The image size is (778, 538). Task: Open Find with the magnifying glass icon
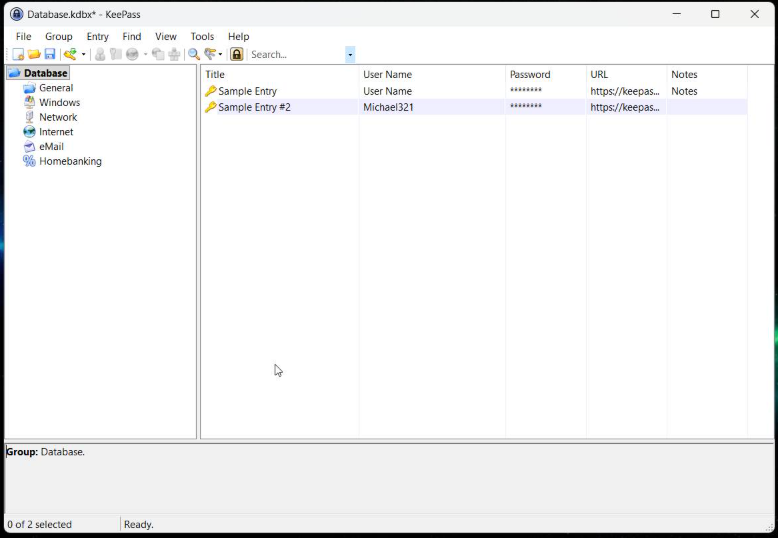(x=194, y=54)
